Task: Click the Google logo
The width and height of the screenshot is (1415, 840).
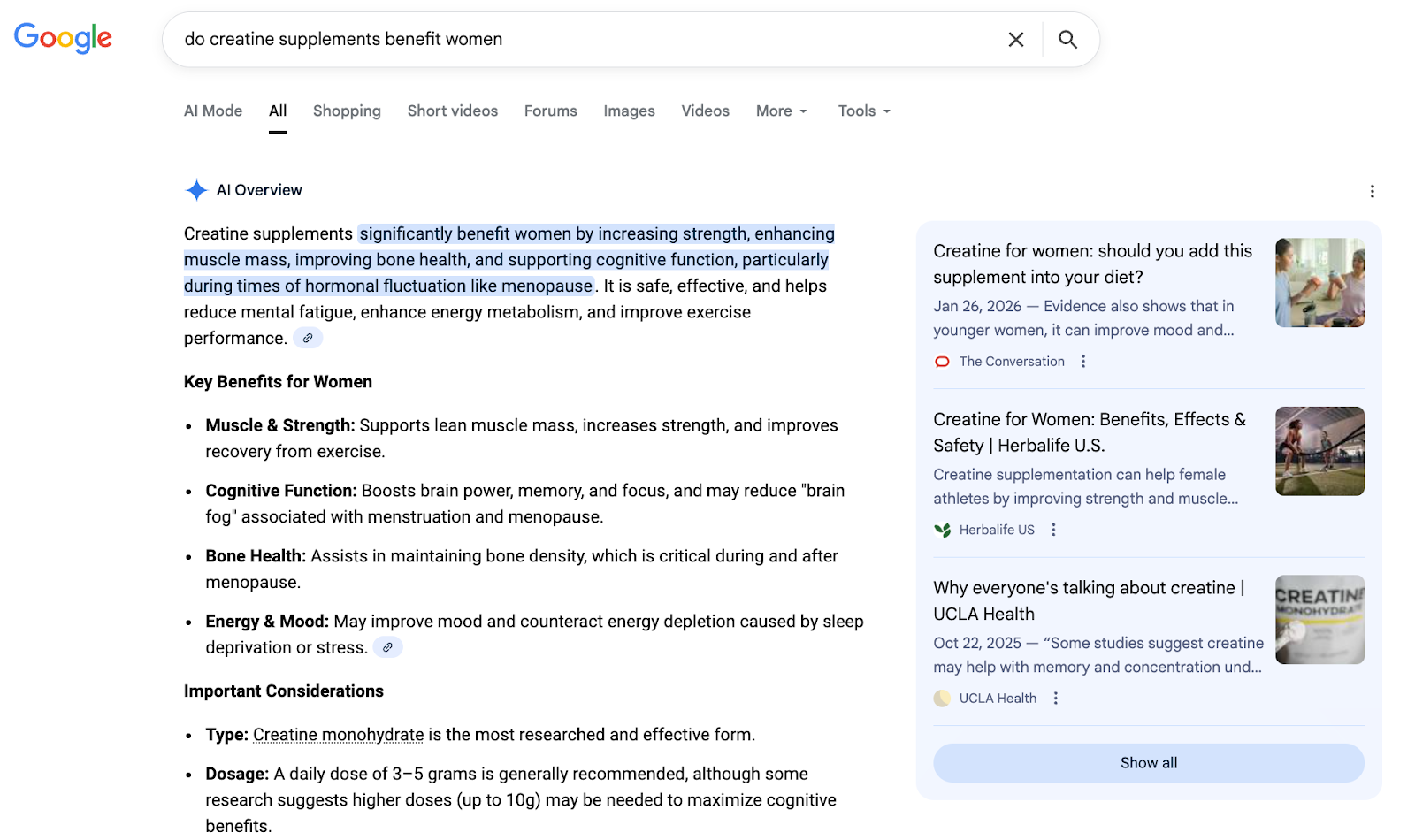Action: pos(62,38)
